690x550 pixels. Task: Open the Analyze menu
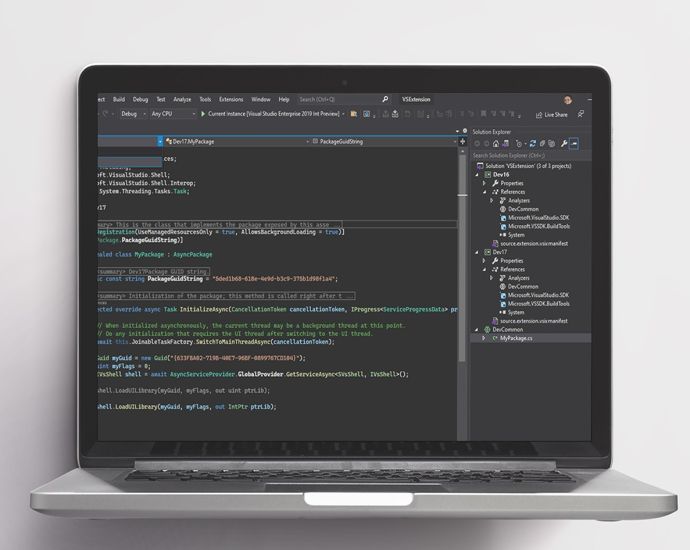pyautogui.click(x=182, y=99)
